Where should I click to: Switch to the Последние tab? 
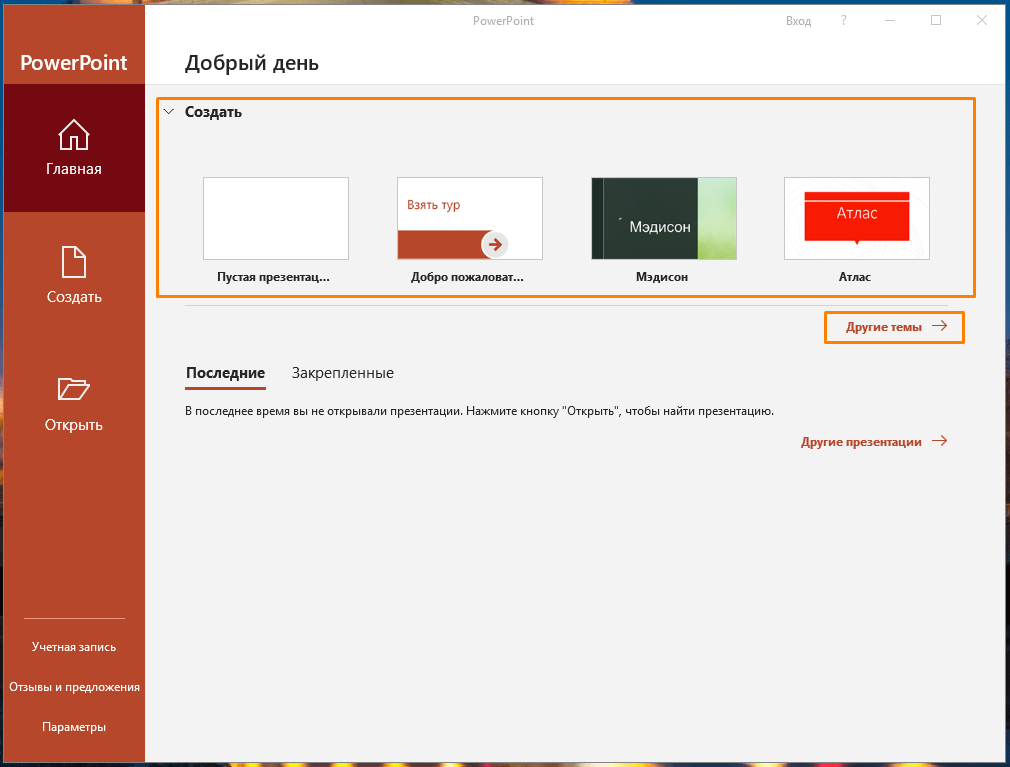point(225,373)
